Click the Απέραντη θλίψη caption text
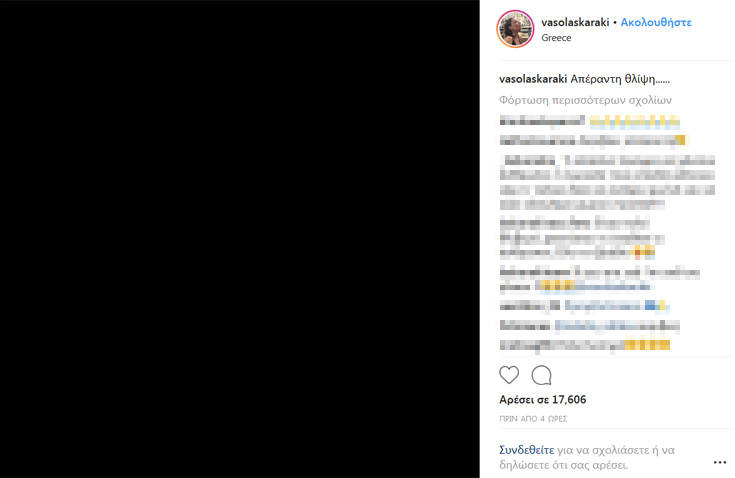This screenshot has width=735, height=478. pos(620,79)
